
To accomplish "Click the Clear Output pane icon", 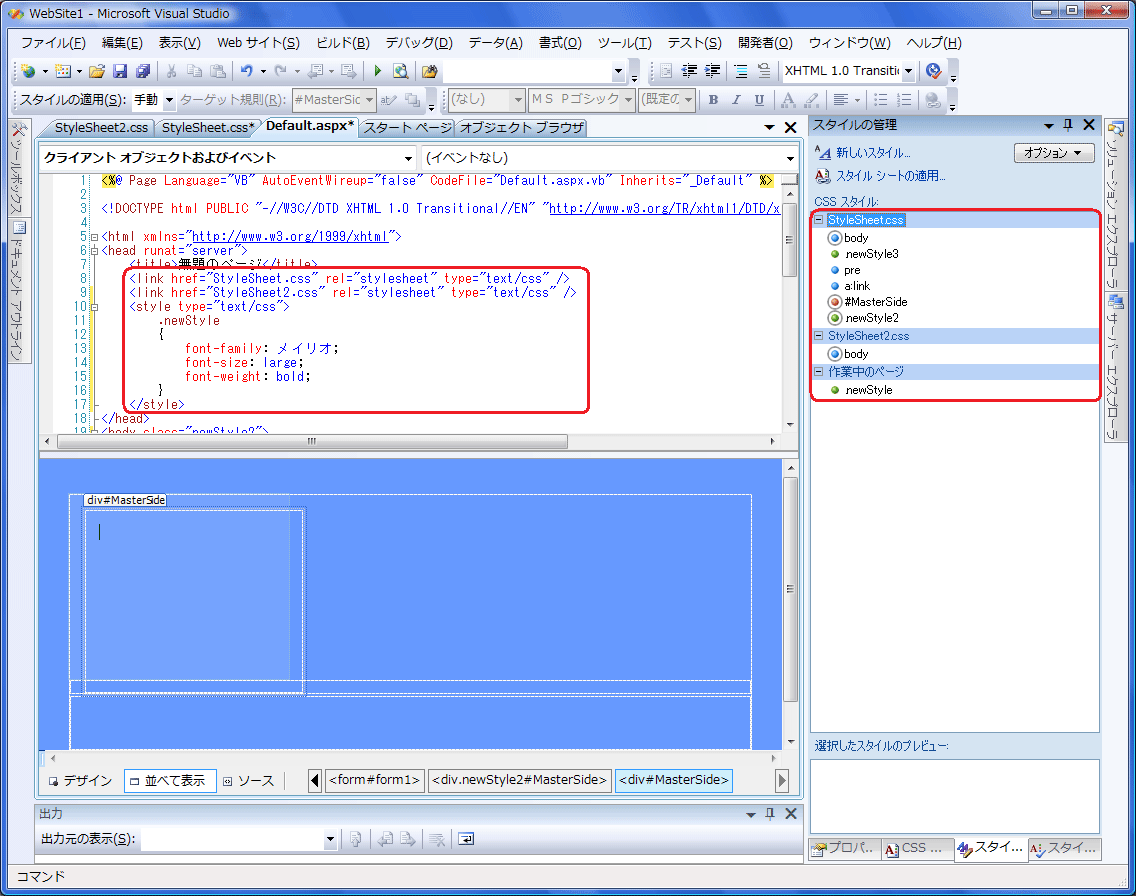I will [x=436, y=839].
